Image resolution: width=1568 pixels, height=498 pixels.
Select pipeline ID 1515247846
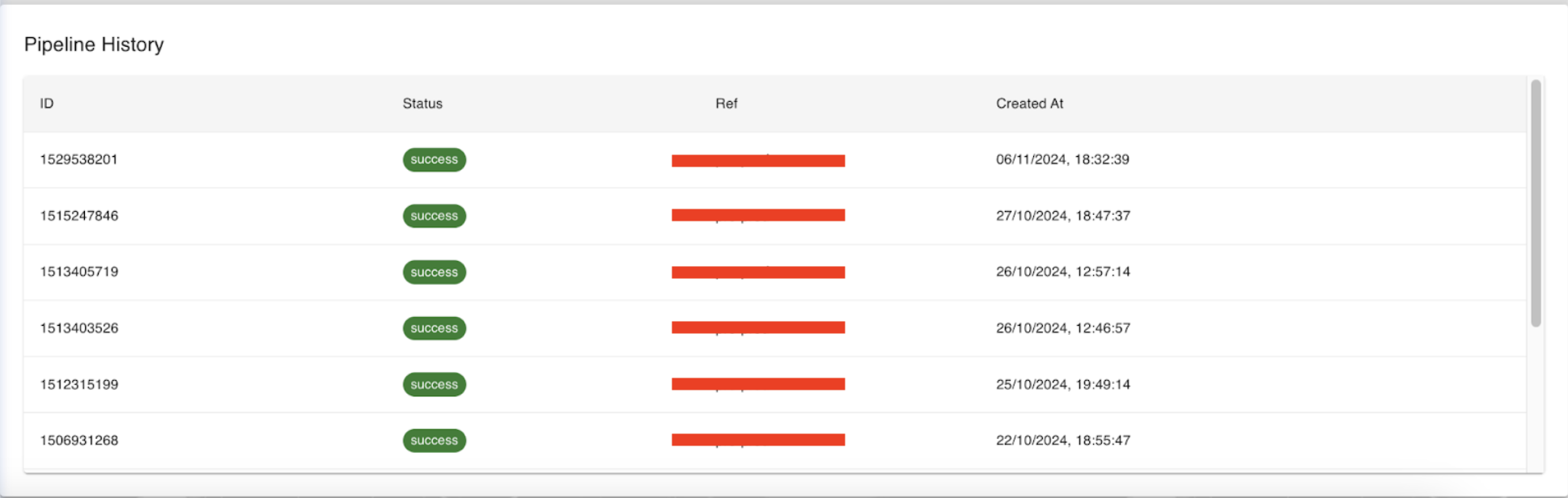click(x=78, y=216)
